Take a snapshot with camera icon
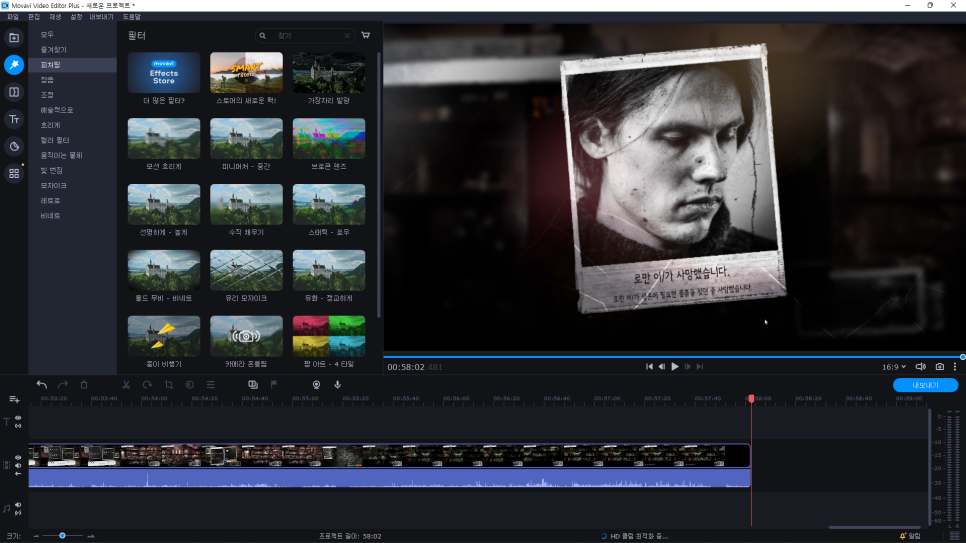This screenshot has height=543, width=966. point(940,367)
